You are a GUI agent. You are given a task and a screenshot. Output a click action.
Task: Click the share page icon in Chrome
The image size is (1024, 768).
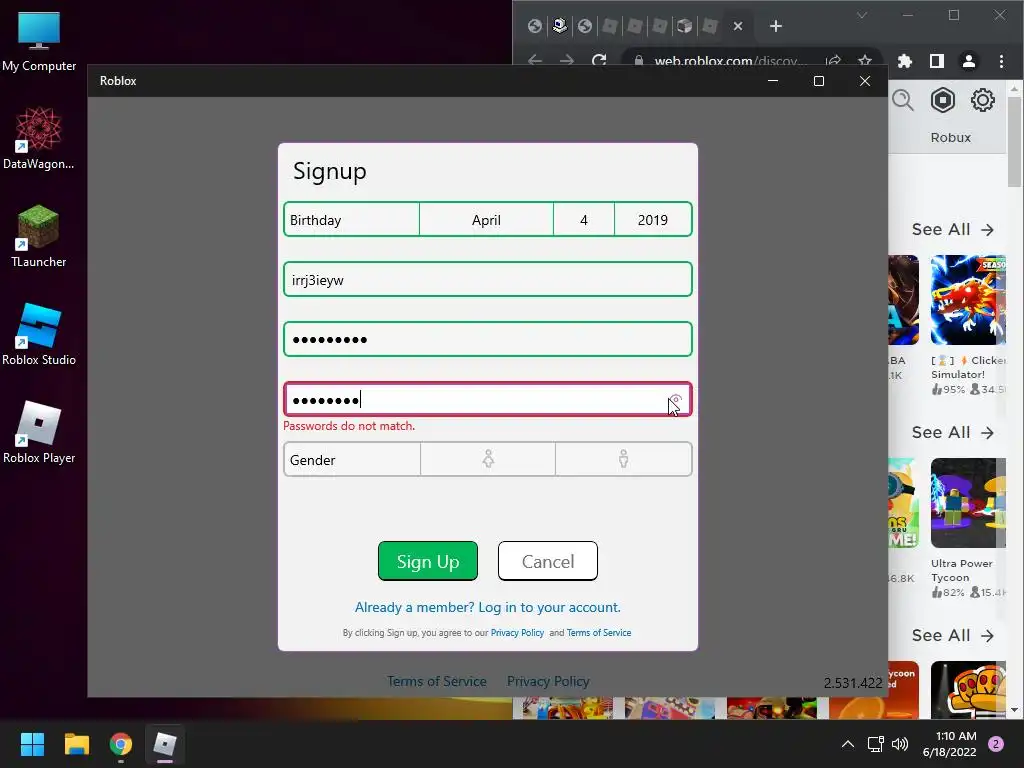(x=833, y=61)
